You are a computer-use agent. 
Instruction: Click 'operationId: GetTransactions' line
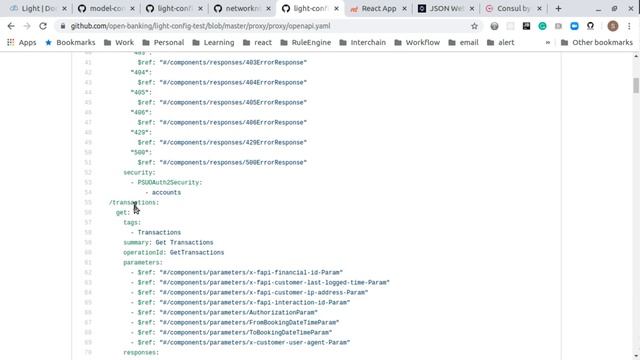pos(173,253)
